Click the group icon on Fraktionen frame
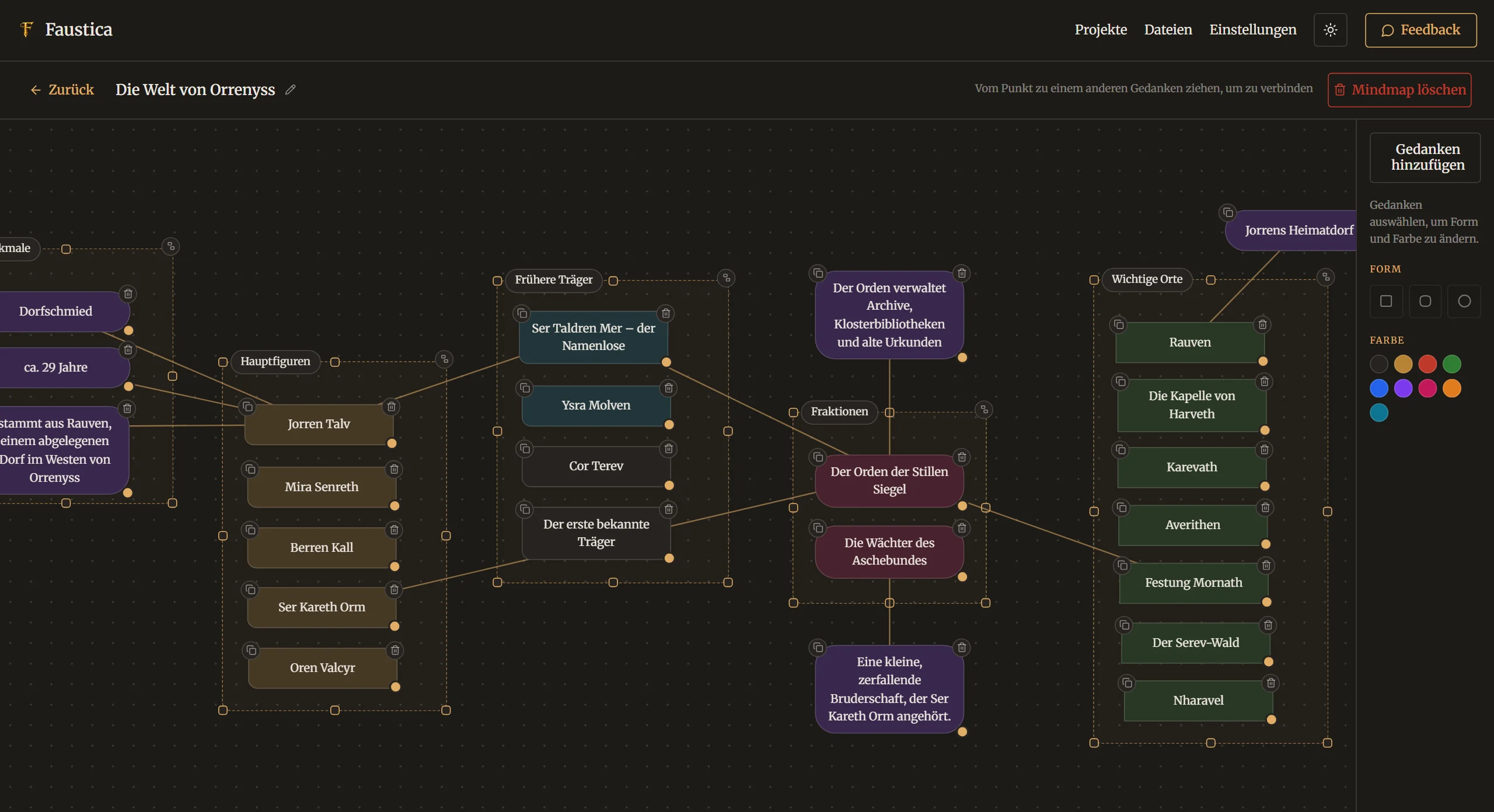This screenshot has height=812, width=1494. coord(984,409)
